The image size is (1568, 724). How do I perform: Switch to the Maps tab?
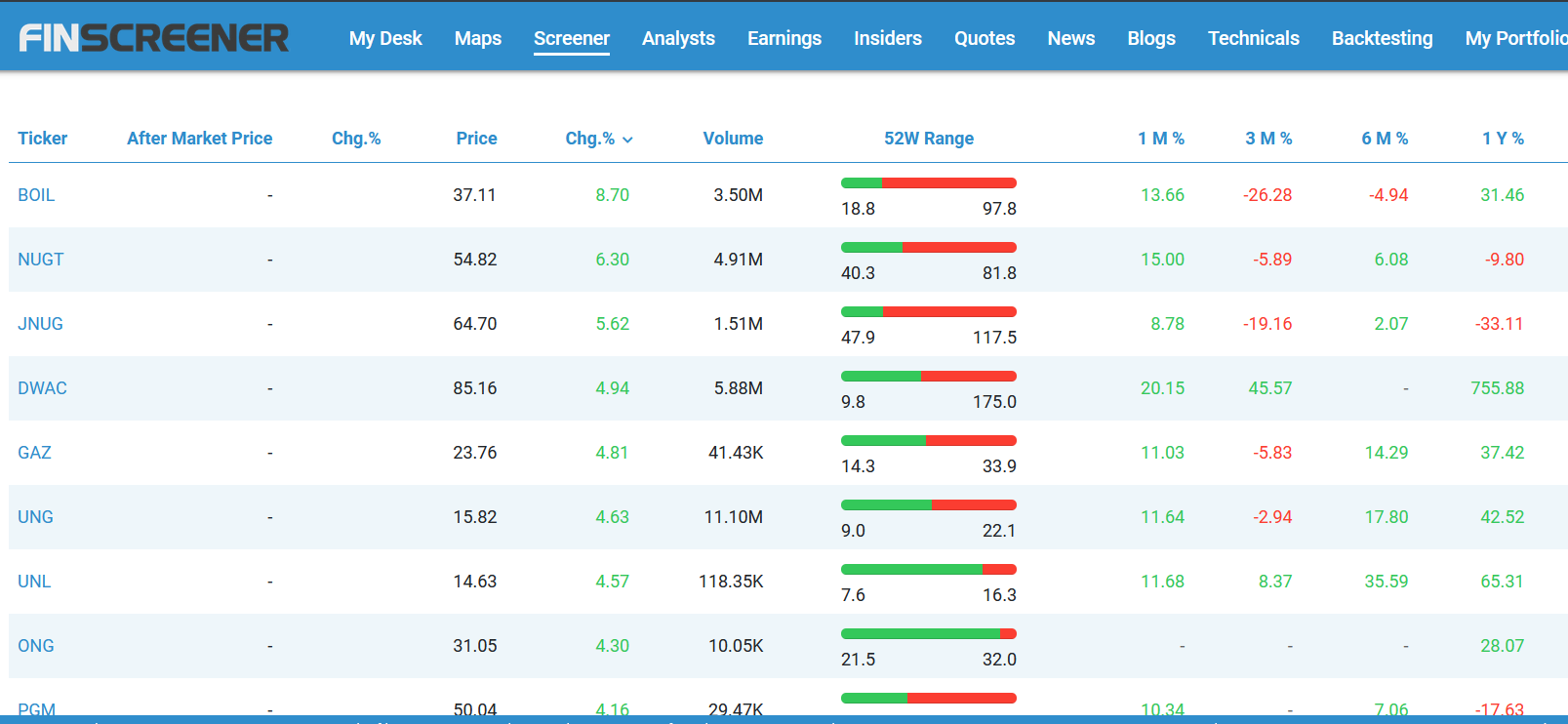click(x=477, y=38)
